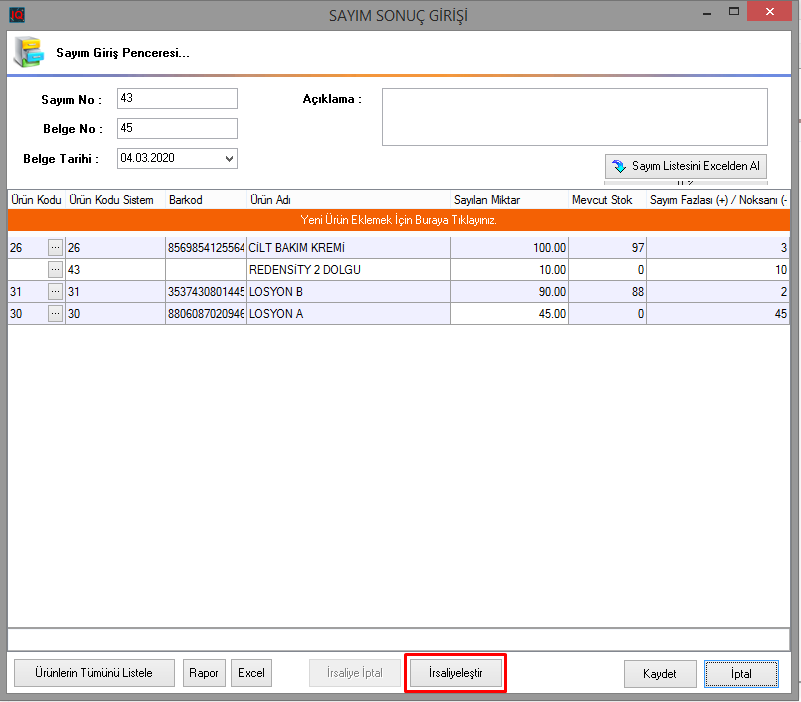Screen dimensions: 801x702
Task: Export the list with the Excel button
Action: [251, 673]
